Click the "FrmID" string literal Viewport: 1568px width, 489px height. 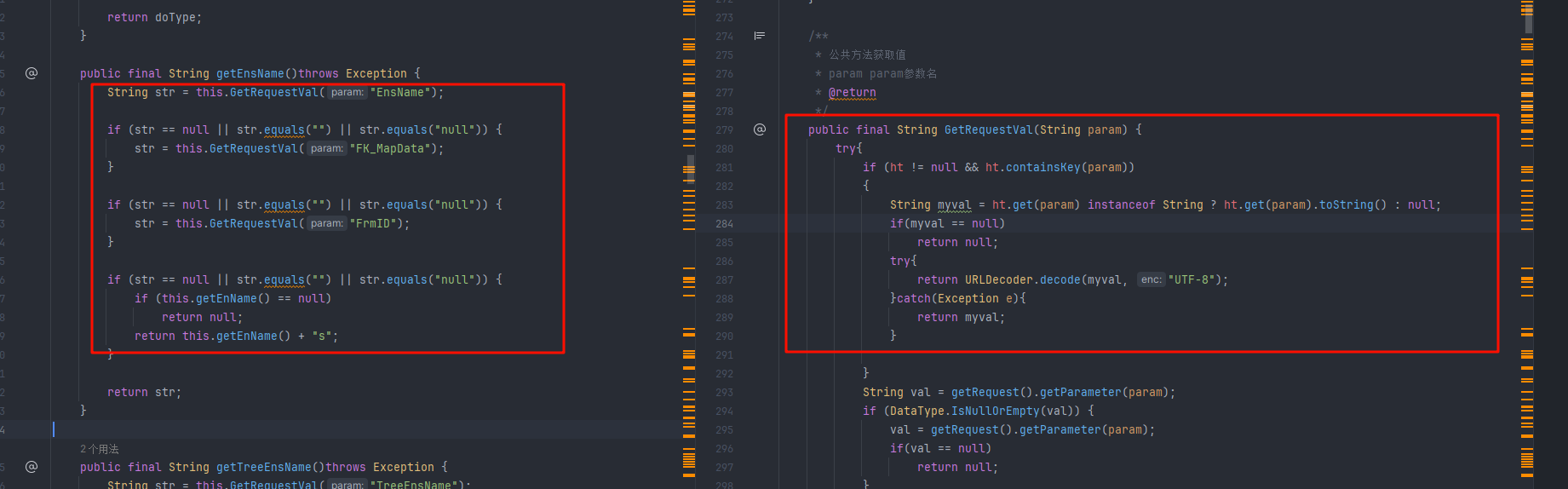pyautogui.click(x=372, y=223)
